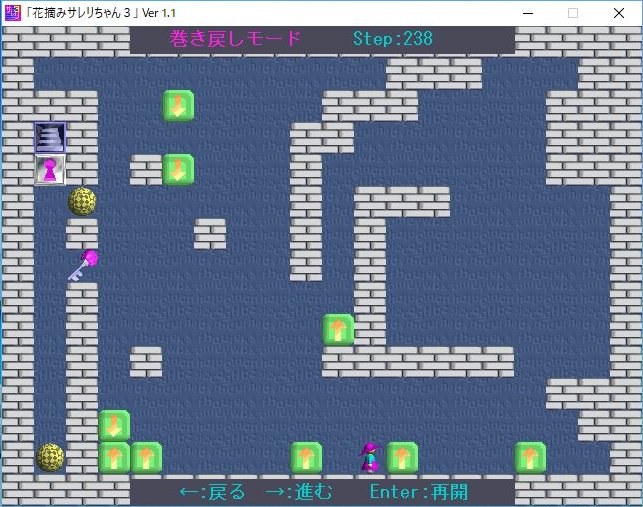The height and width of the screenshot is (507, 643).
Task: Click the green up-arrow block mid-maze
Action: coord(338,329)
